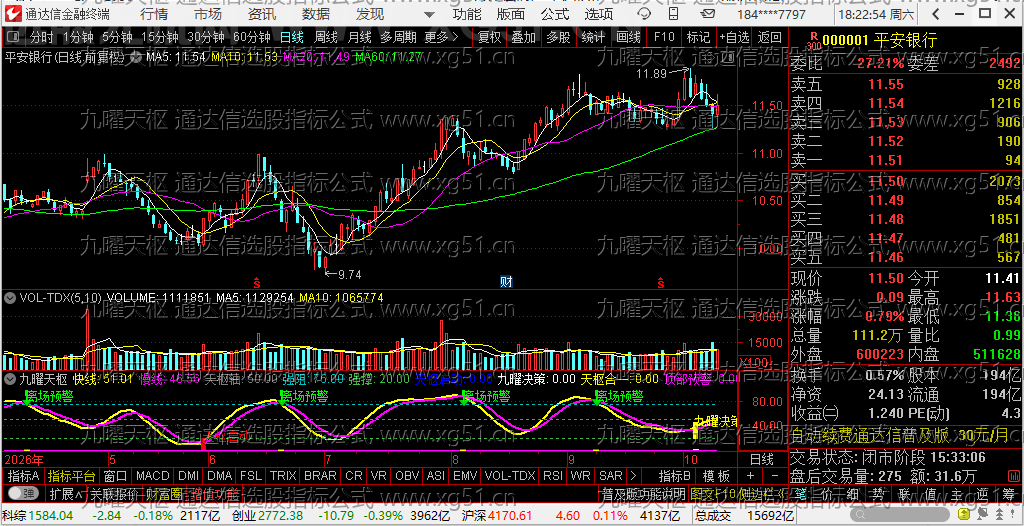Screen dimensions: 1024x526
Task: Switch to the MACD indicator tab
Action: (x=153, y=476)
